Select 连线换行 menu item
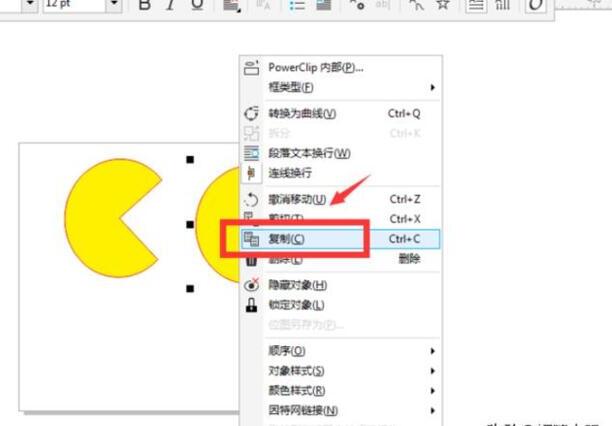The width and height of the screenshot is (612, 426). click(340, 173)
